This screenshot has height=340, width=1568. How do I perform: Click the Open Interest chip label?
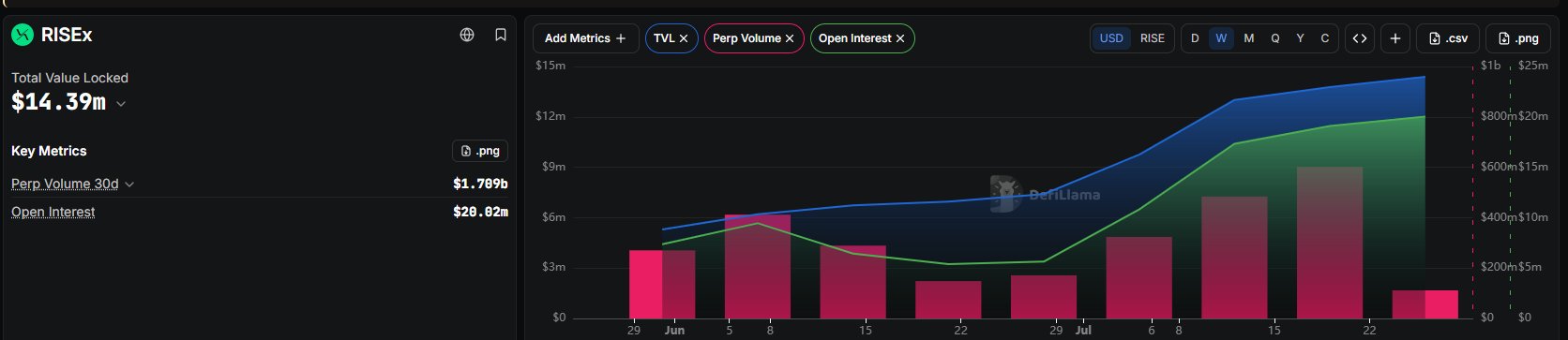point(854,38)
